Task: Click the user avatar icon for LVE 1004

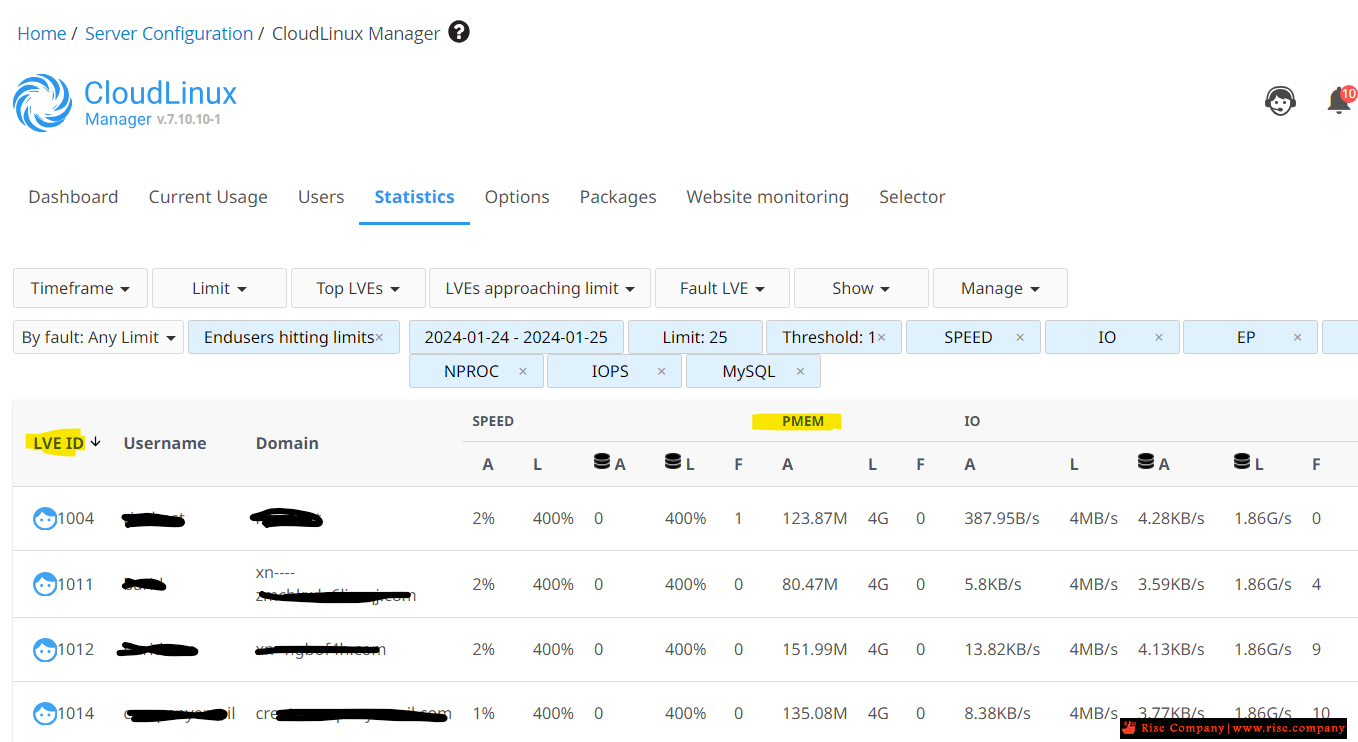Action: (x=45, y=519)
